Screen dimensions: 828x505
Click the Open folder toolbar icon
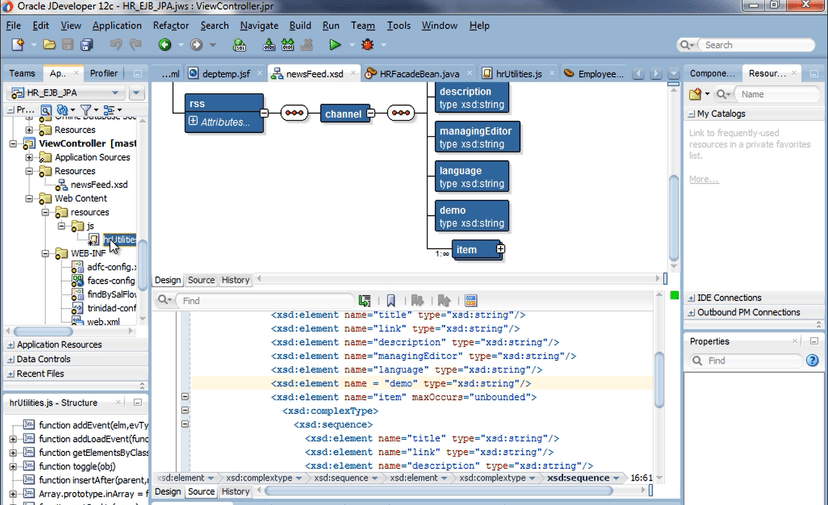click(49, 45)
